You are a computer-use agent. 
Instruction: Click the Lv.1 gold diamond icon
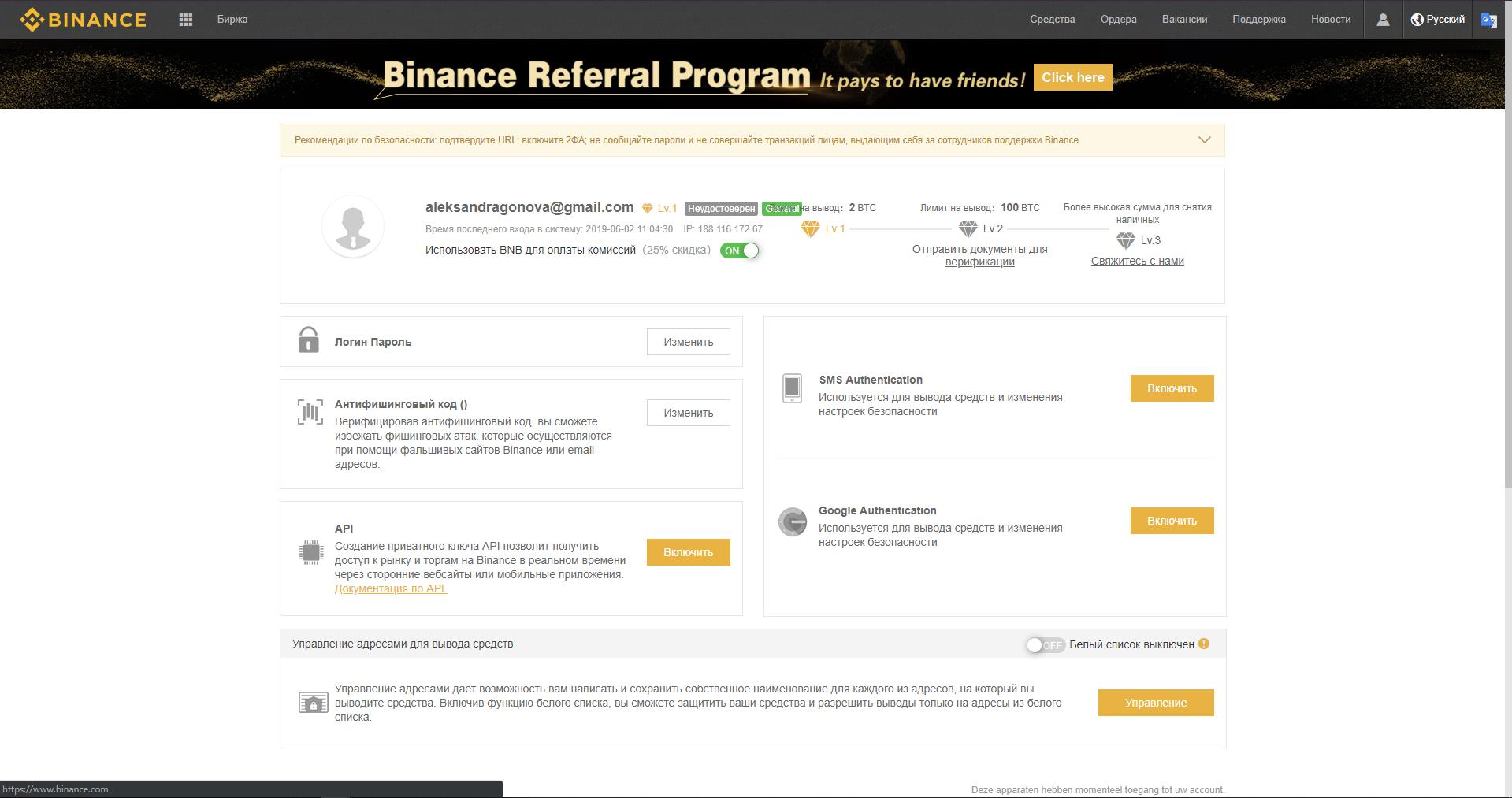[811, 228]
